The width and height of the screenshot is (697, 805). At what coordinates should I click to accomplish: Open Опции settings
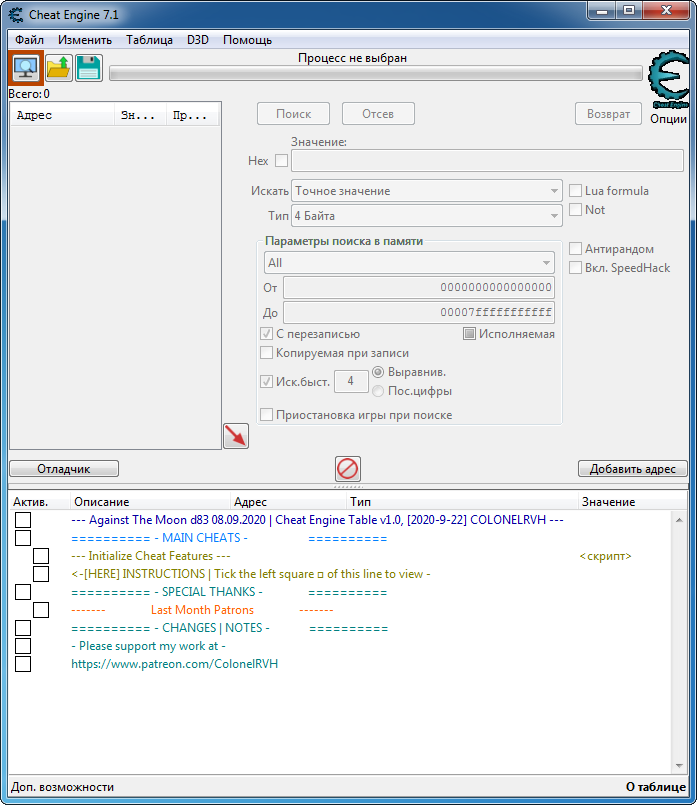coord(668,119)
